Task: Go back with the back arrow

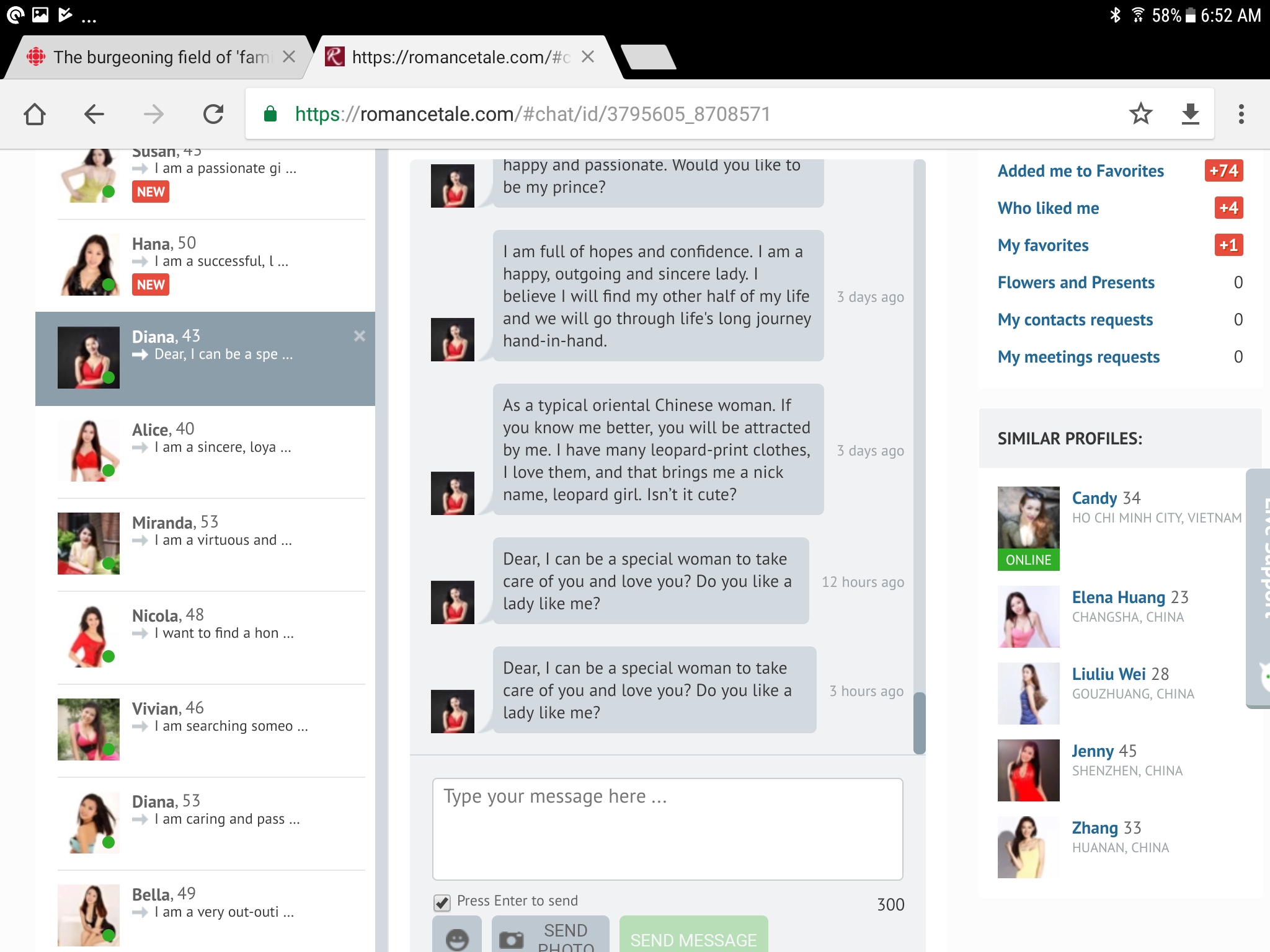Action: click(94, 114)
